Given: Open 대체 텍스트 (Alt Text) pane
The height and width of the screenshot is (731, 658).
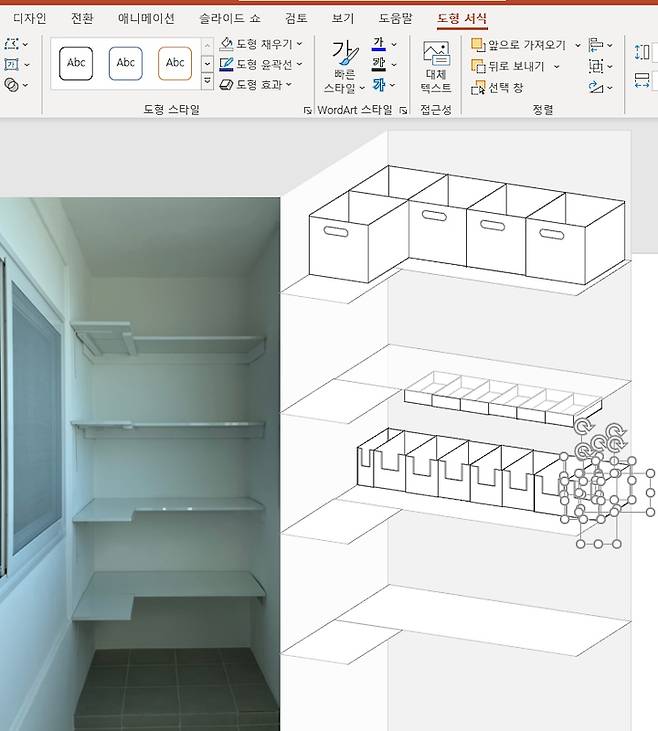Looking at the screenshot, I should 435,67.
